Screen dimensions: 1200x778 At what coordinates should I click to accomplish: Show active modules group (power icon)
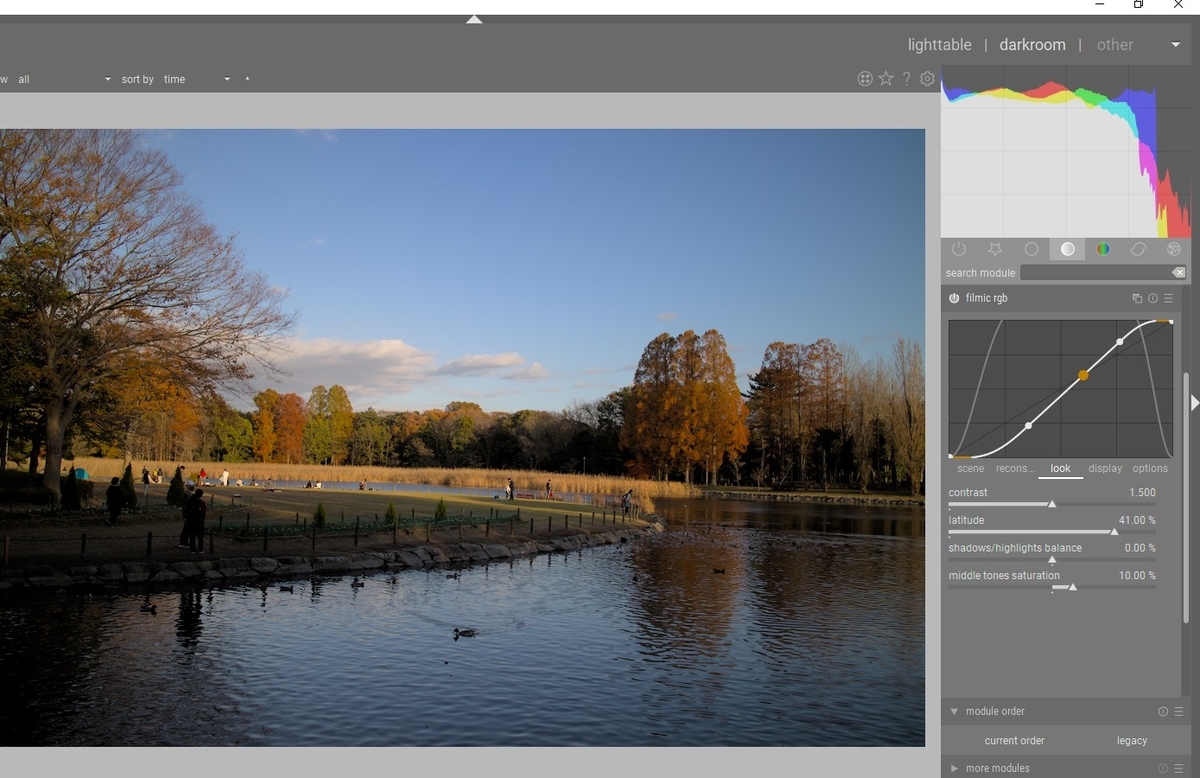click(x=959, y=249)
